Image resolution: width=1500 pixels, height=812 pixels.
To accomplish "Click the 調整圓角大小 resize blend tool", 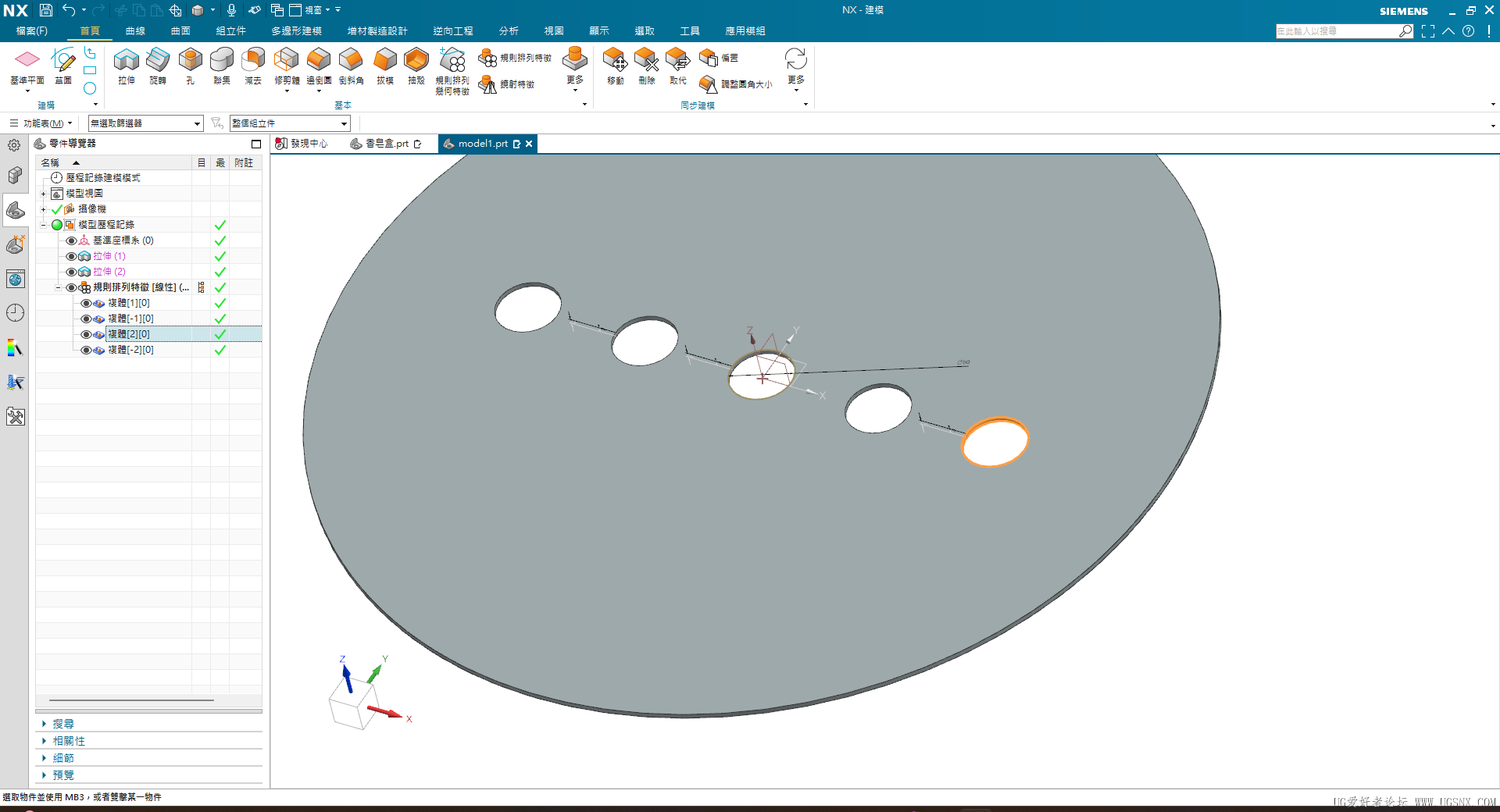I will tap(735, 84).
